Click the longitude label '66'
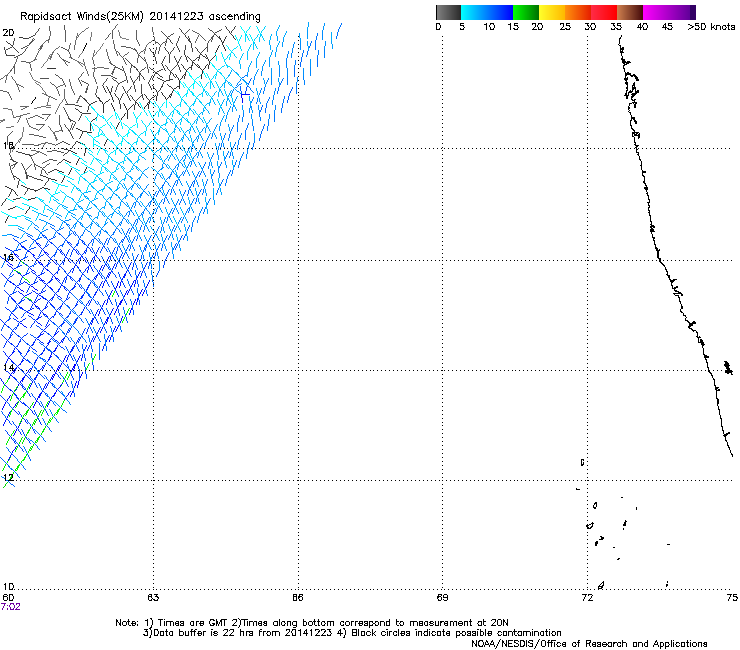 [298, 598]
